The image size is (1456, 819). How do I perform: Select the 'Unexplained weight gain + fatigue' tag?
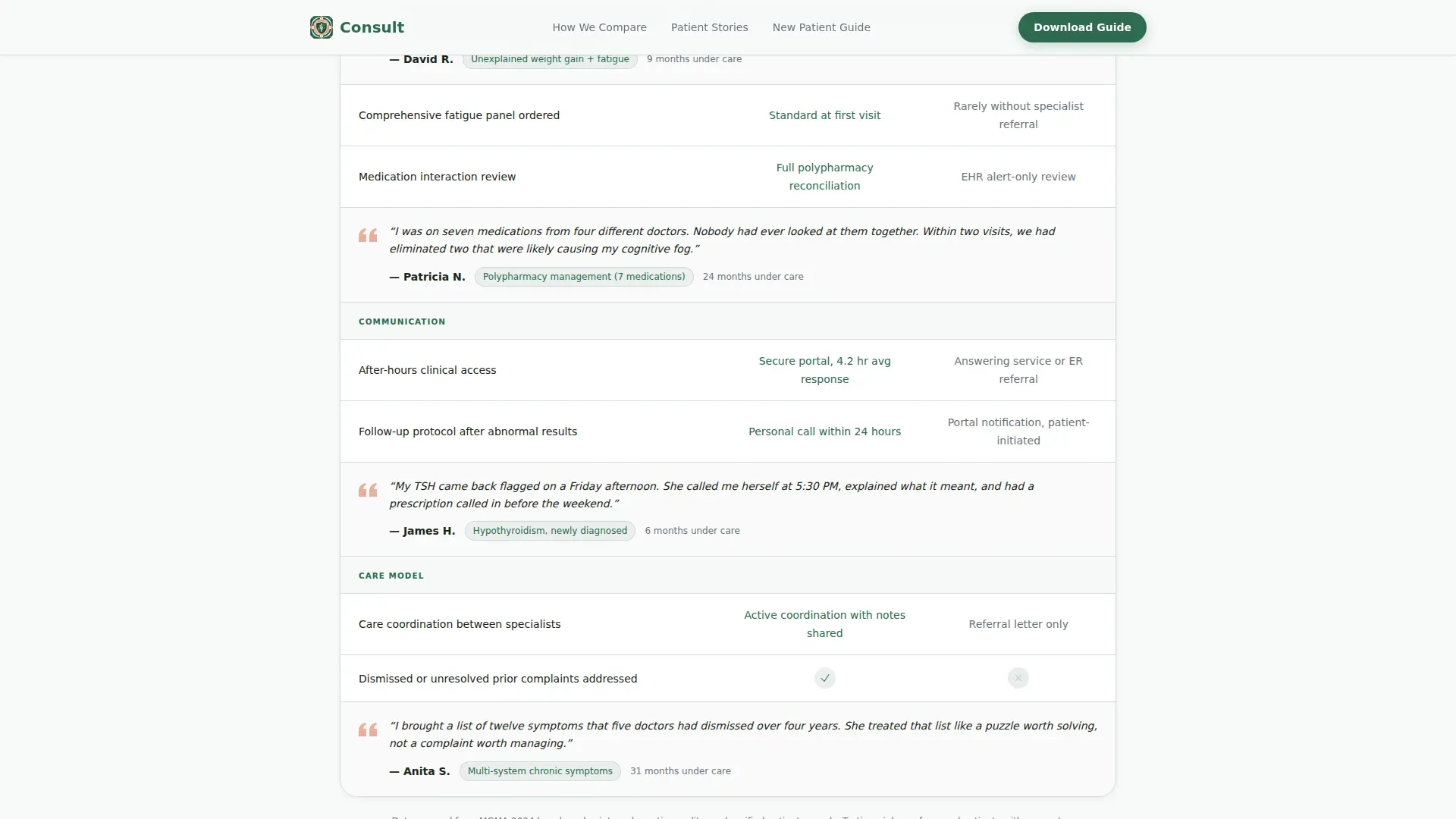[550, 59]
